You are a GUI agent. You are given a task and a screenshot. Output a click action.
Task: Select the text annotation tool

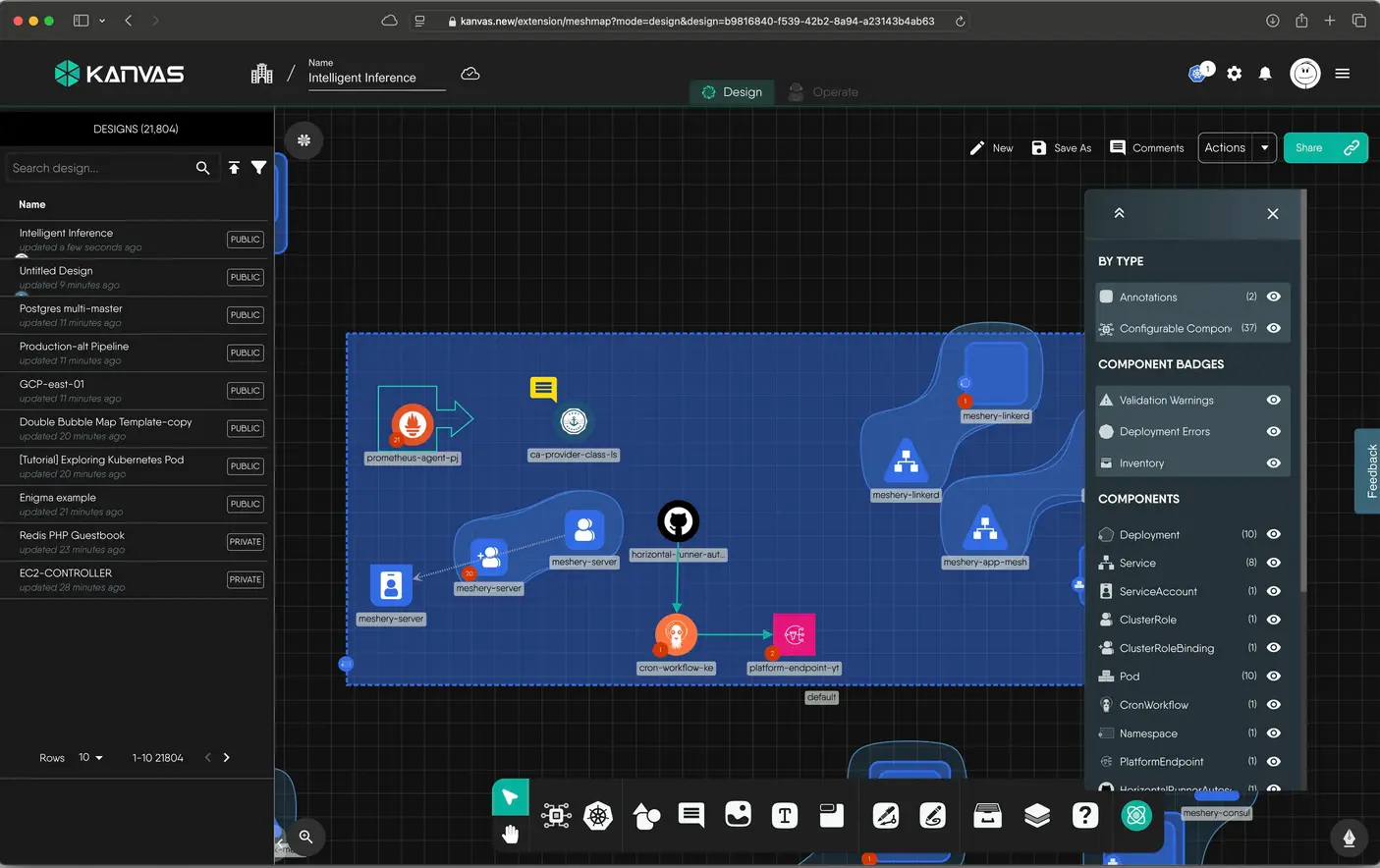coord(785,816)
